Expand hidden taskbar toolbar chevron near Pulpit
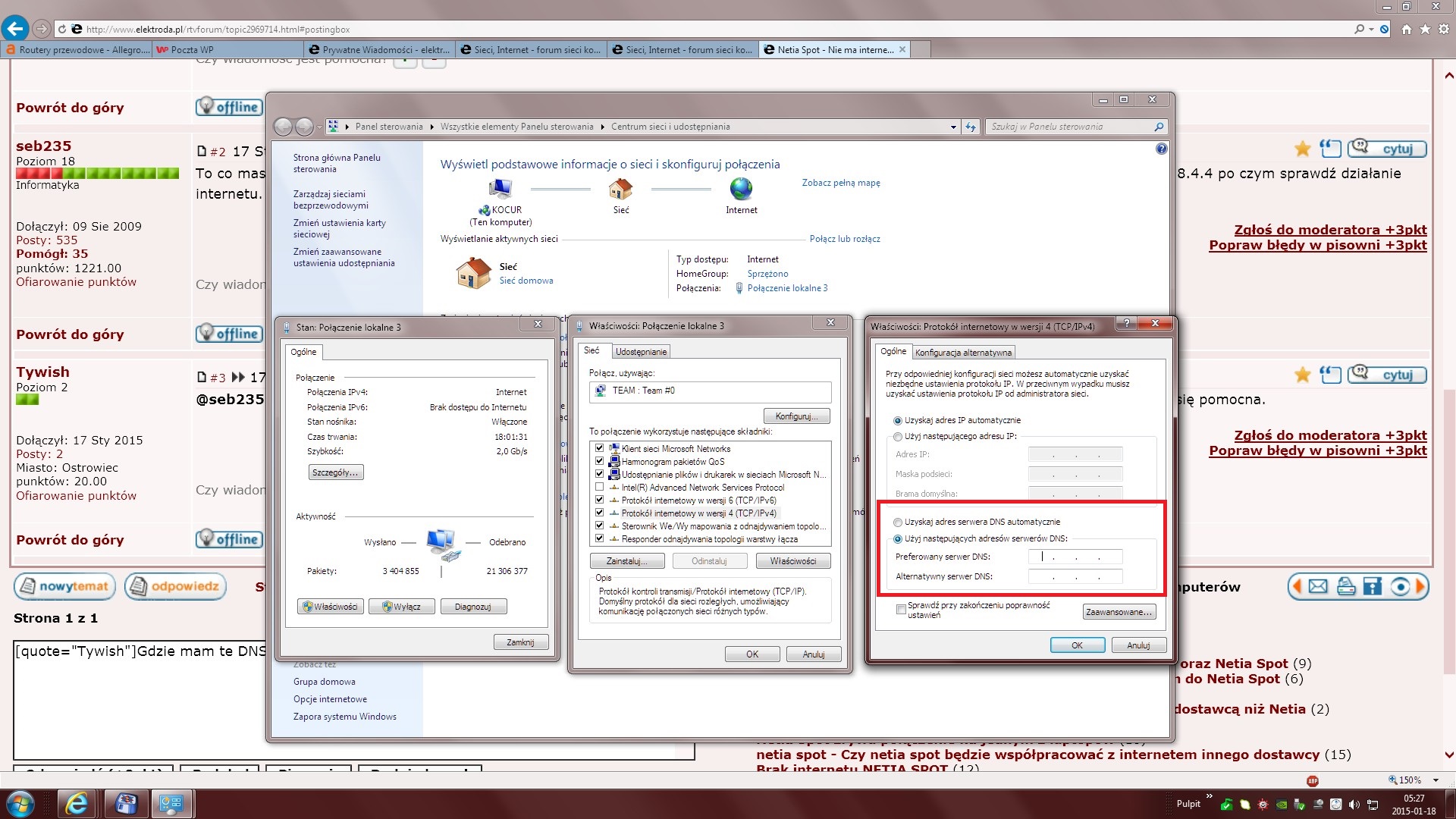This screenshot has height=819, width=1456. [1209, 797]
